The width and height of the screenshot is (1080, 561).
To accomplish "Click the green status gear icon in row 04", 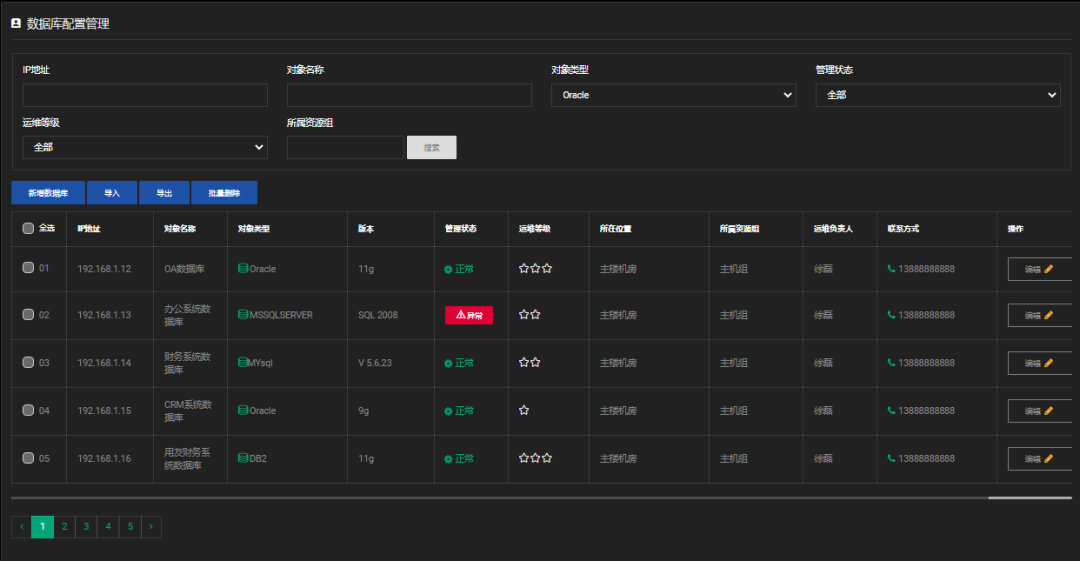I will click(448, 411).
